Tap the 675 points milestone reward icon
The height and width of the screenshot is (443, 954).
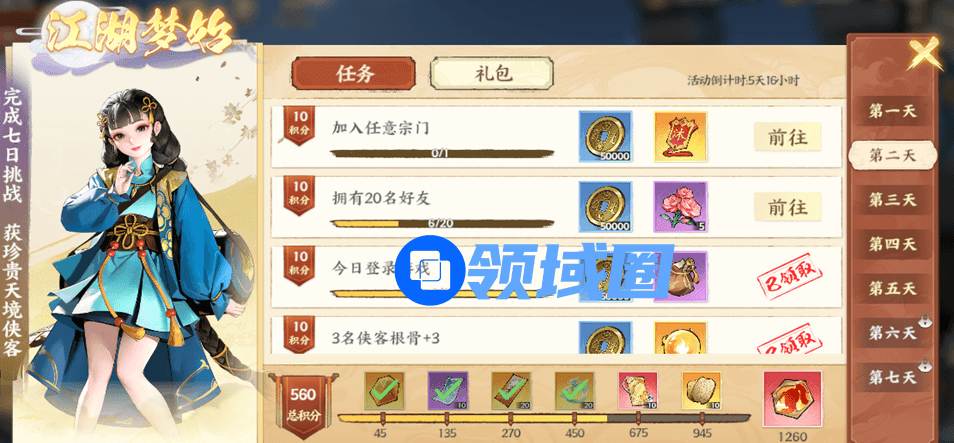pyautogui.click(x=638, y=390)
